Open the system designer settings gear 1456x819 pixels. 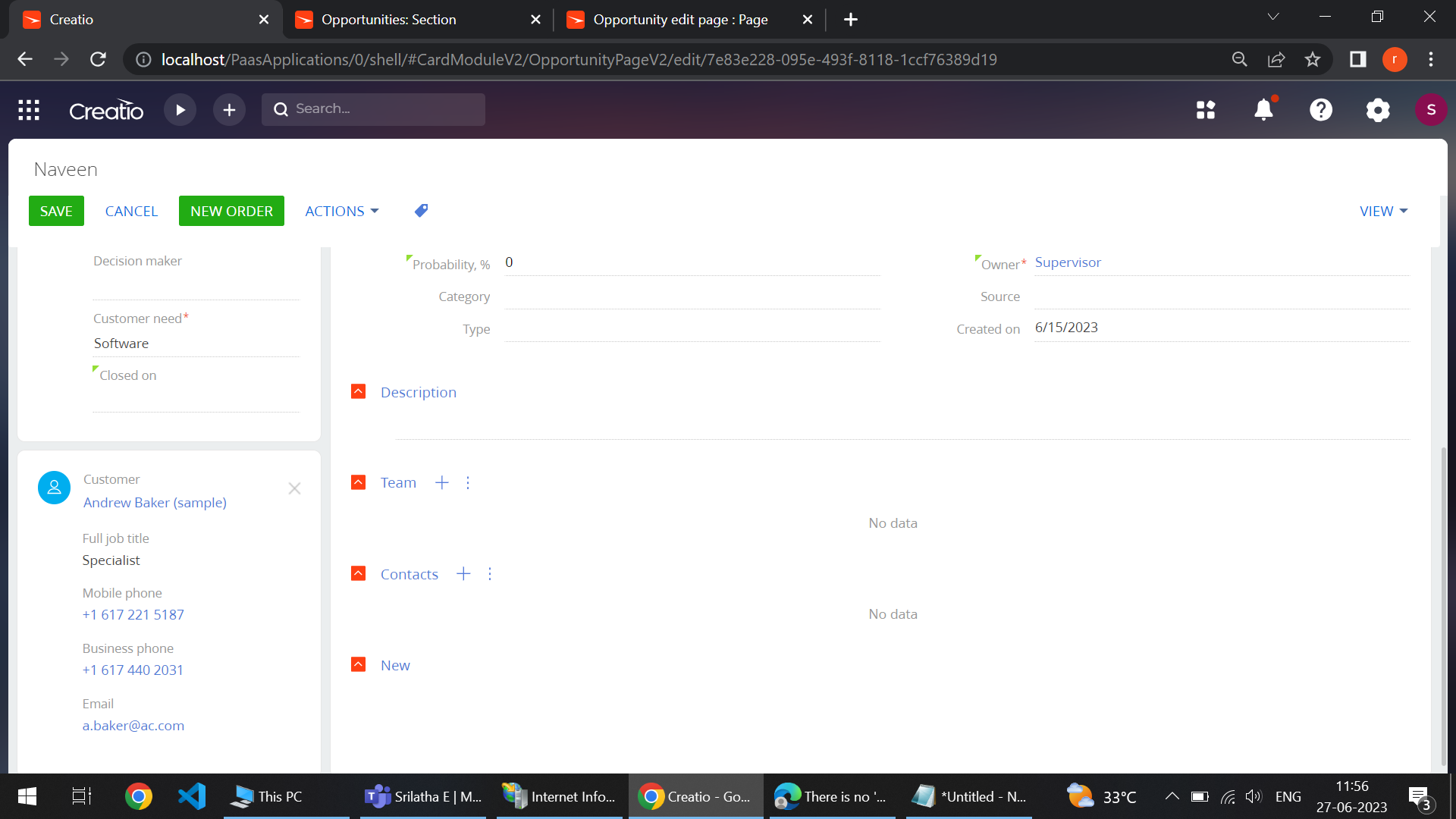click(1378, 110)
